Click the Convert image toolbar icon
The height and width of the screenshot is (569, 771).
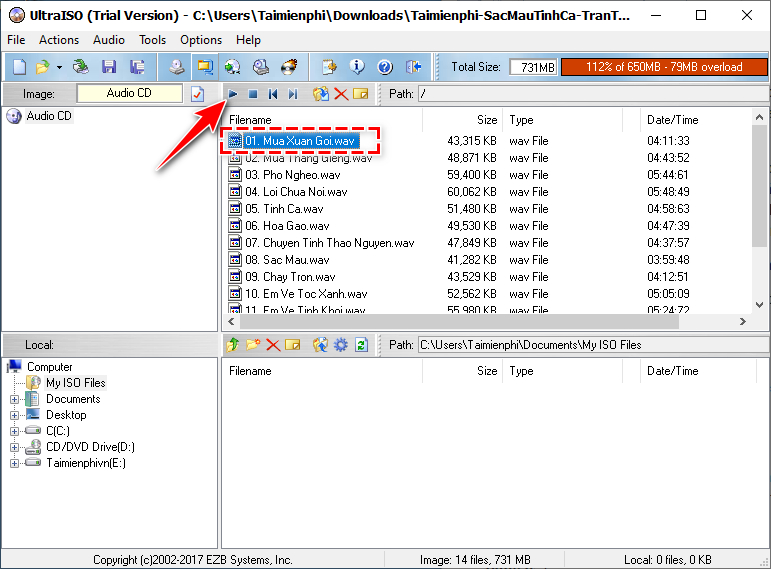(x=233, y=67)
